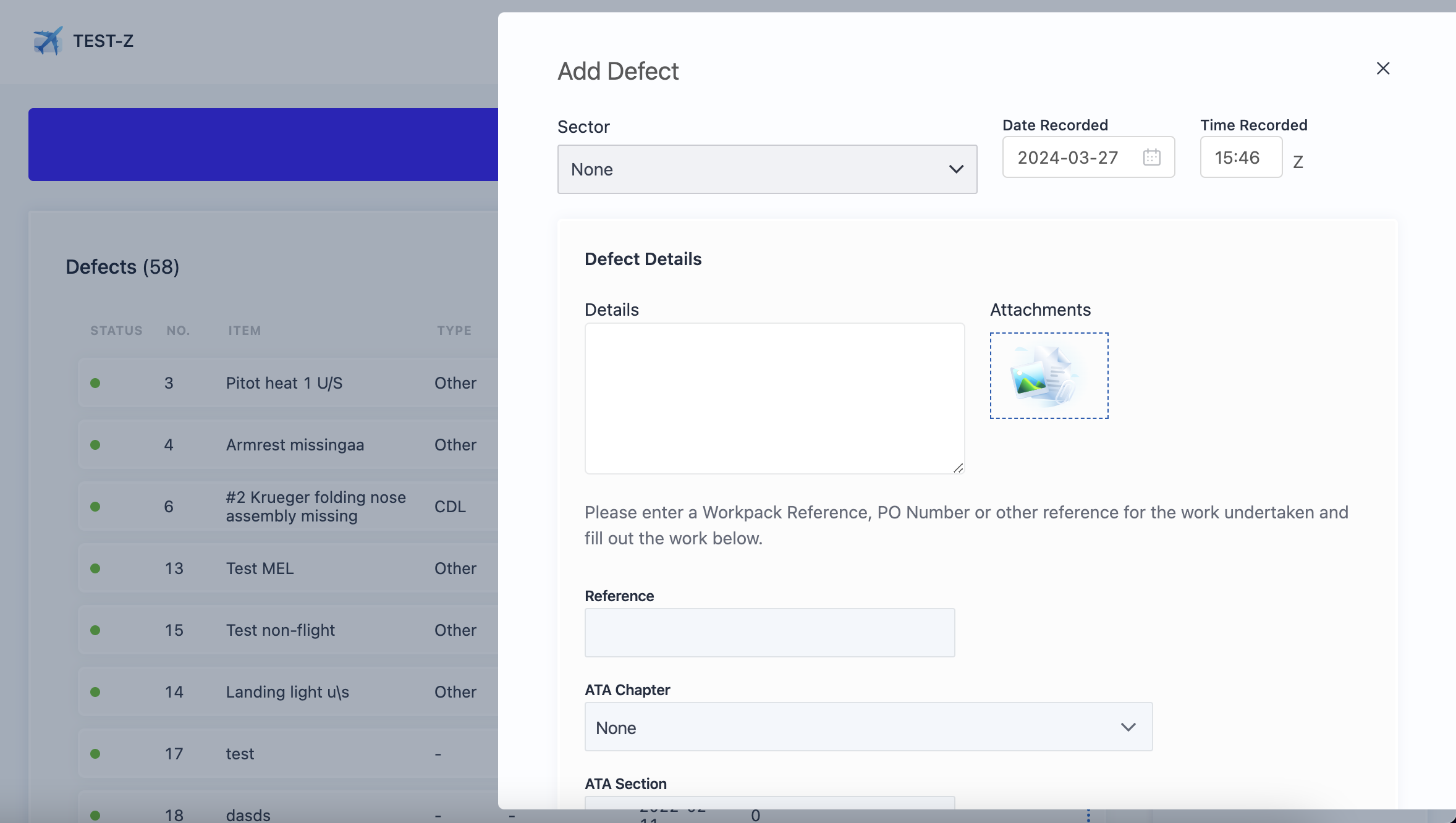Select the Armrest missingaa defect row
This screenshot has height=823, width=1456.
pyautogui.click(x=295, y=445)
